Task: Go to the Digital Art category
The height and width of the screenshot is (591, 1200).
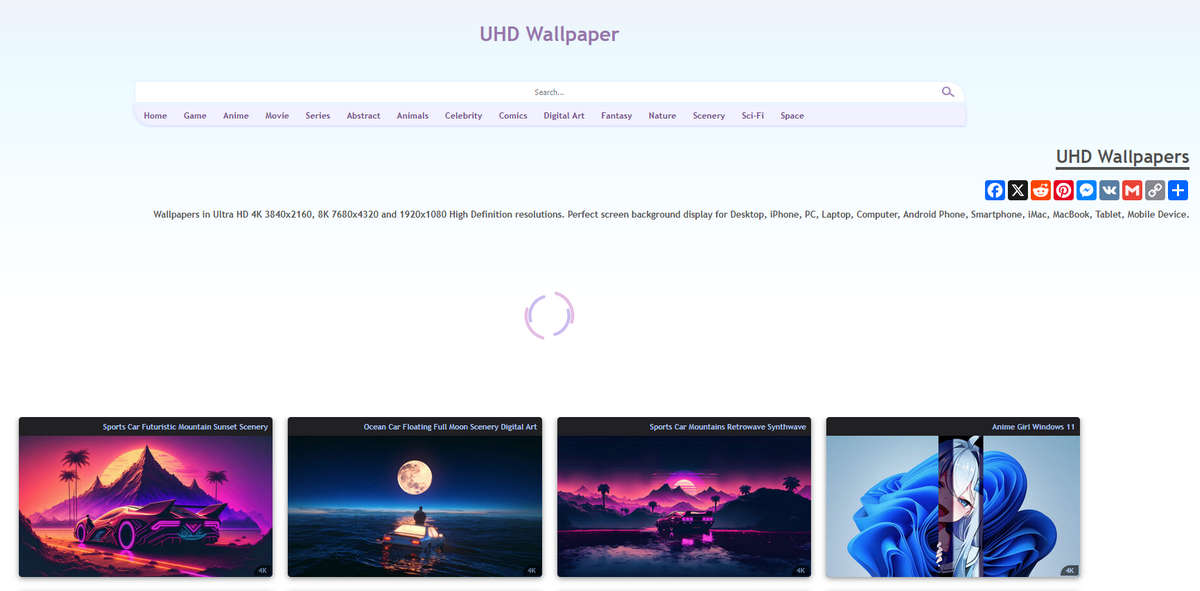Action: click(564, 116)
